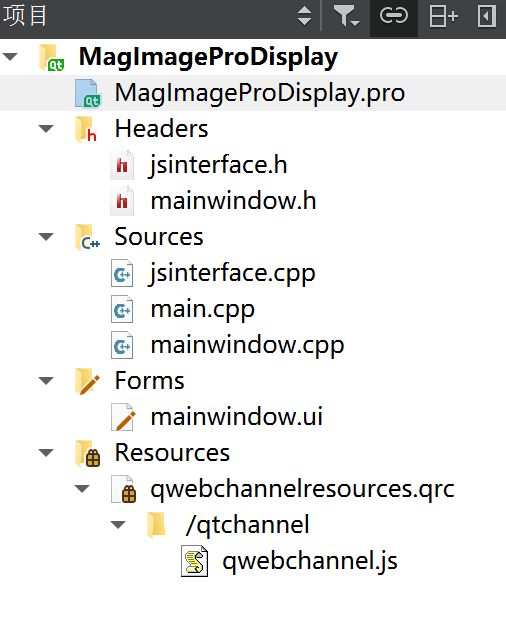Open mainwindow.ui
Screen dimensions: 506x627
pyautogui.click(x=236, y=417)
